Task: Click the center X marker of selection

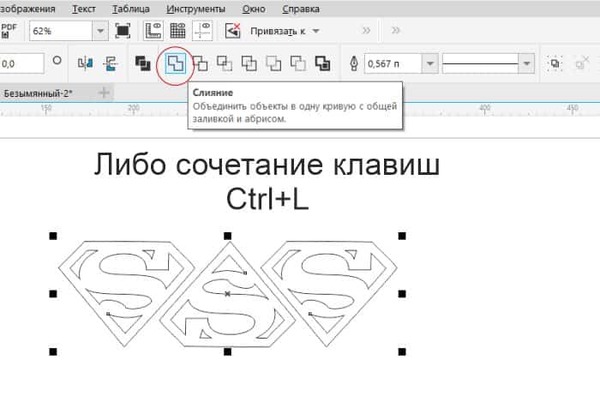Action: click(x=227, y=293)
